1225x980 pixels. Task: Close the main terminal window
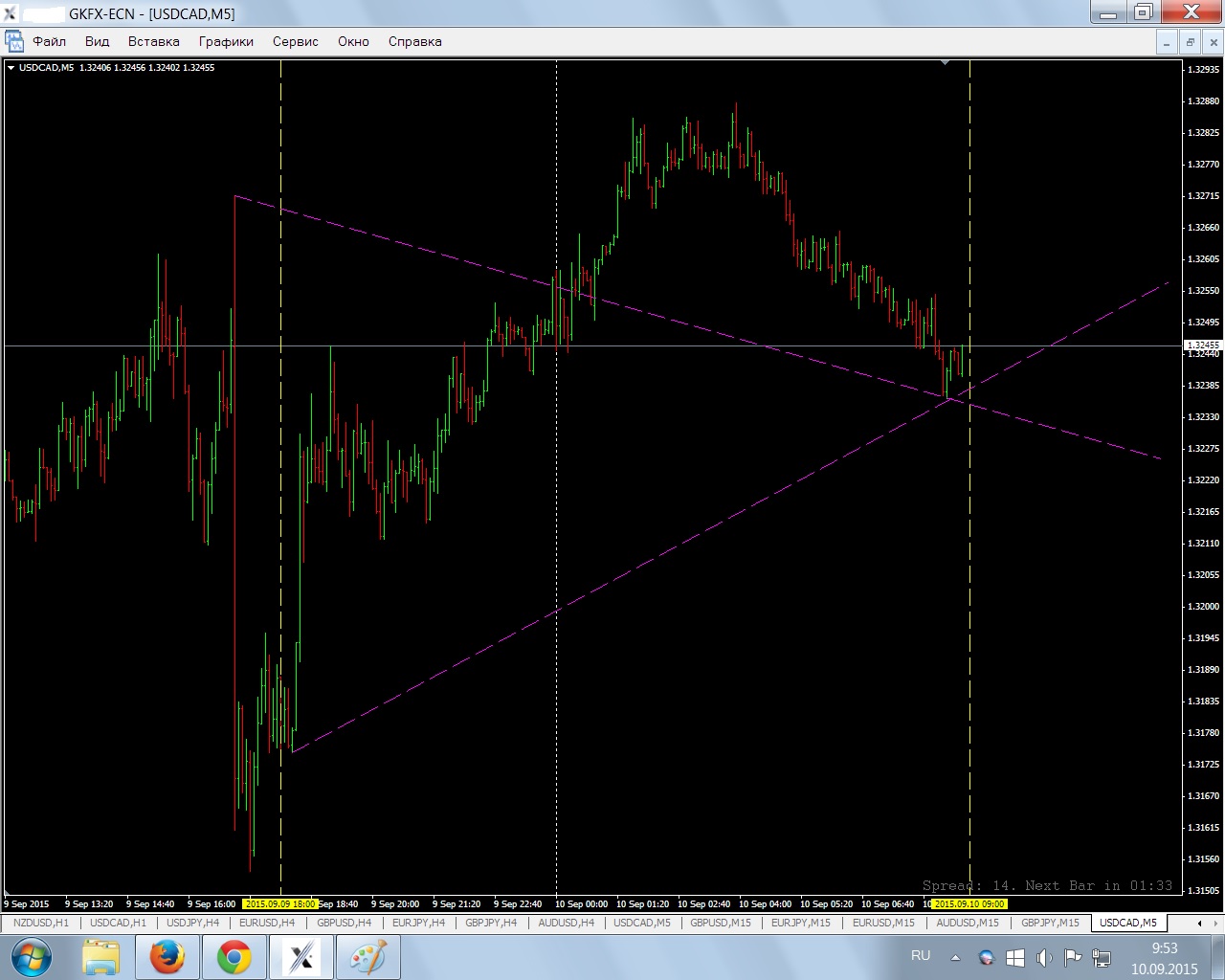tap(1192, 12)
